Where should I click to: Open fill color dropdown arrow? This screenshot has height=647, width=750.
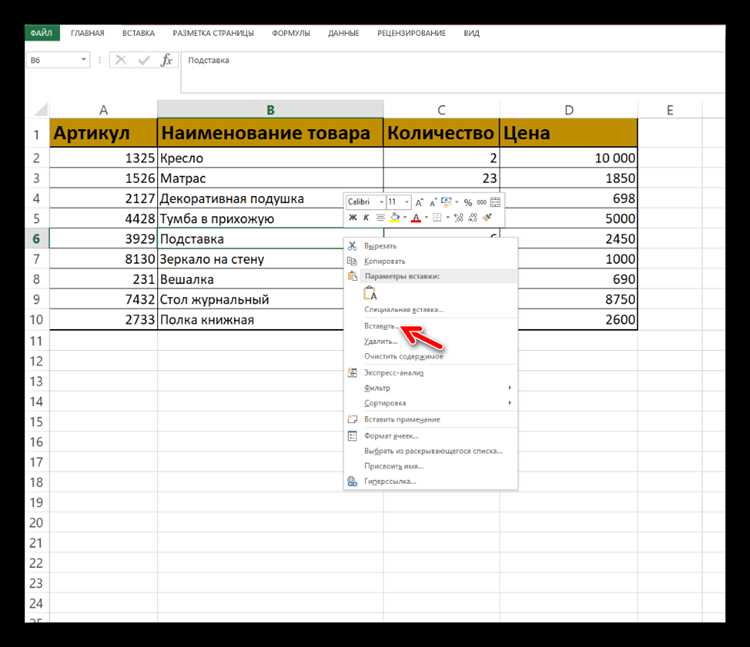405,218
